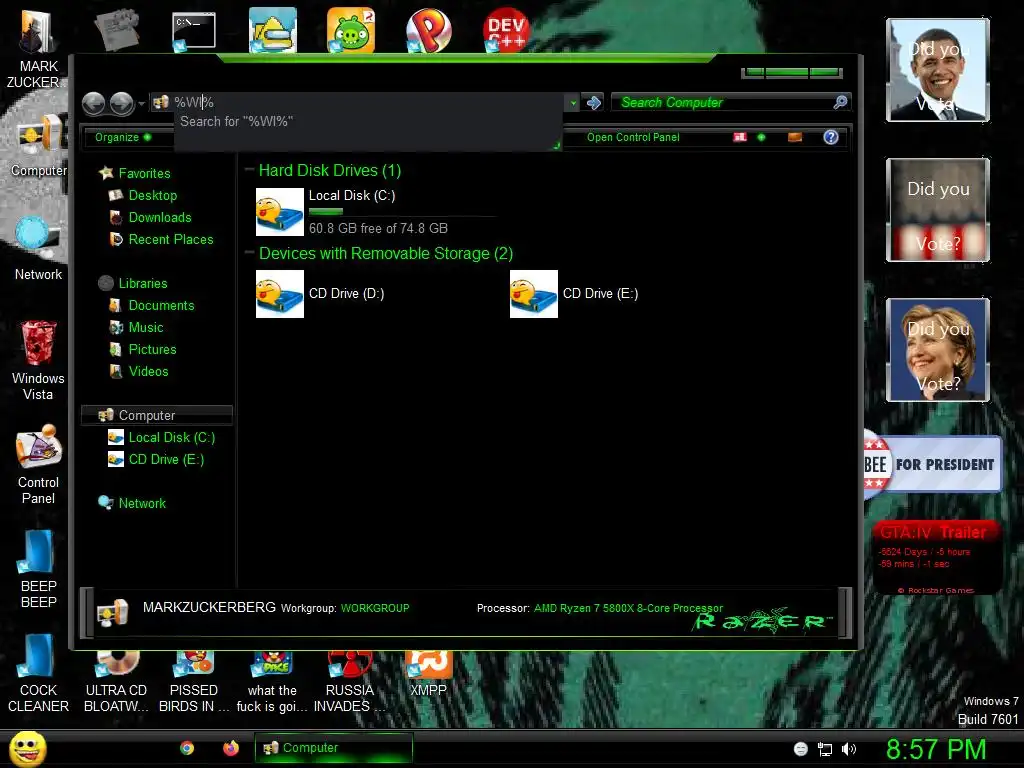
Task: Open Desktop under Favorites
Action: pos(152,195)
